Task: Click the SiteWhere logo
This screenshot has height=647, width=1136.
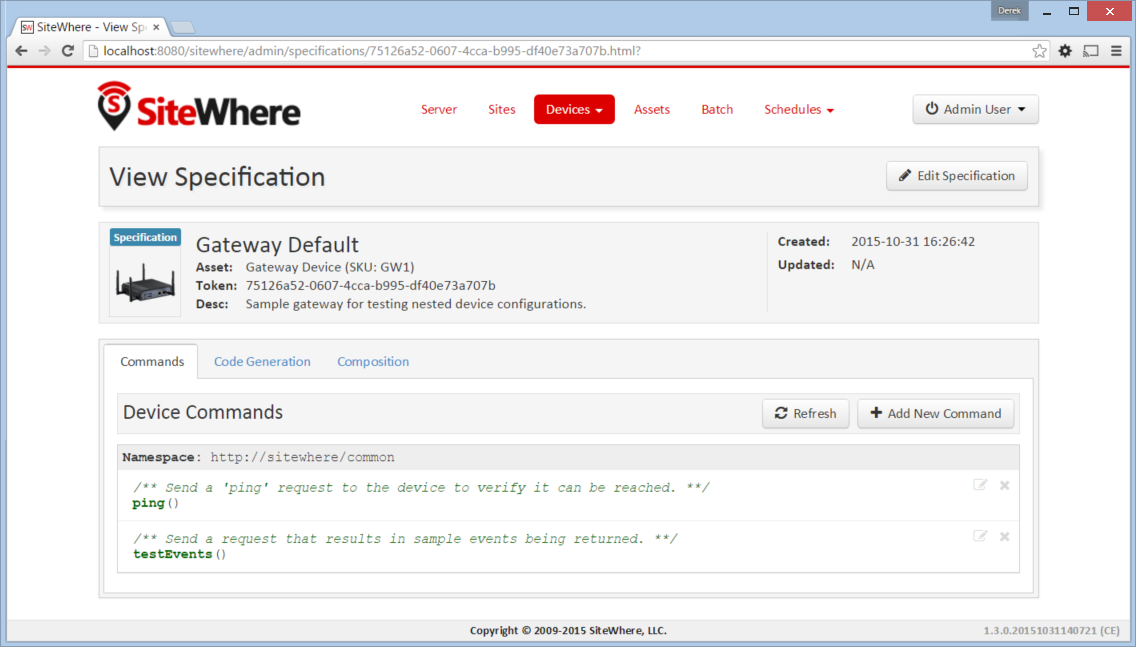Action: tap(199, 107)
